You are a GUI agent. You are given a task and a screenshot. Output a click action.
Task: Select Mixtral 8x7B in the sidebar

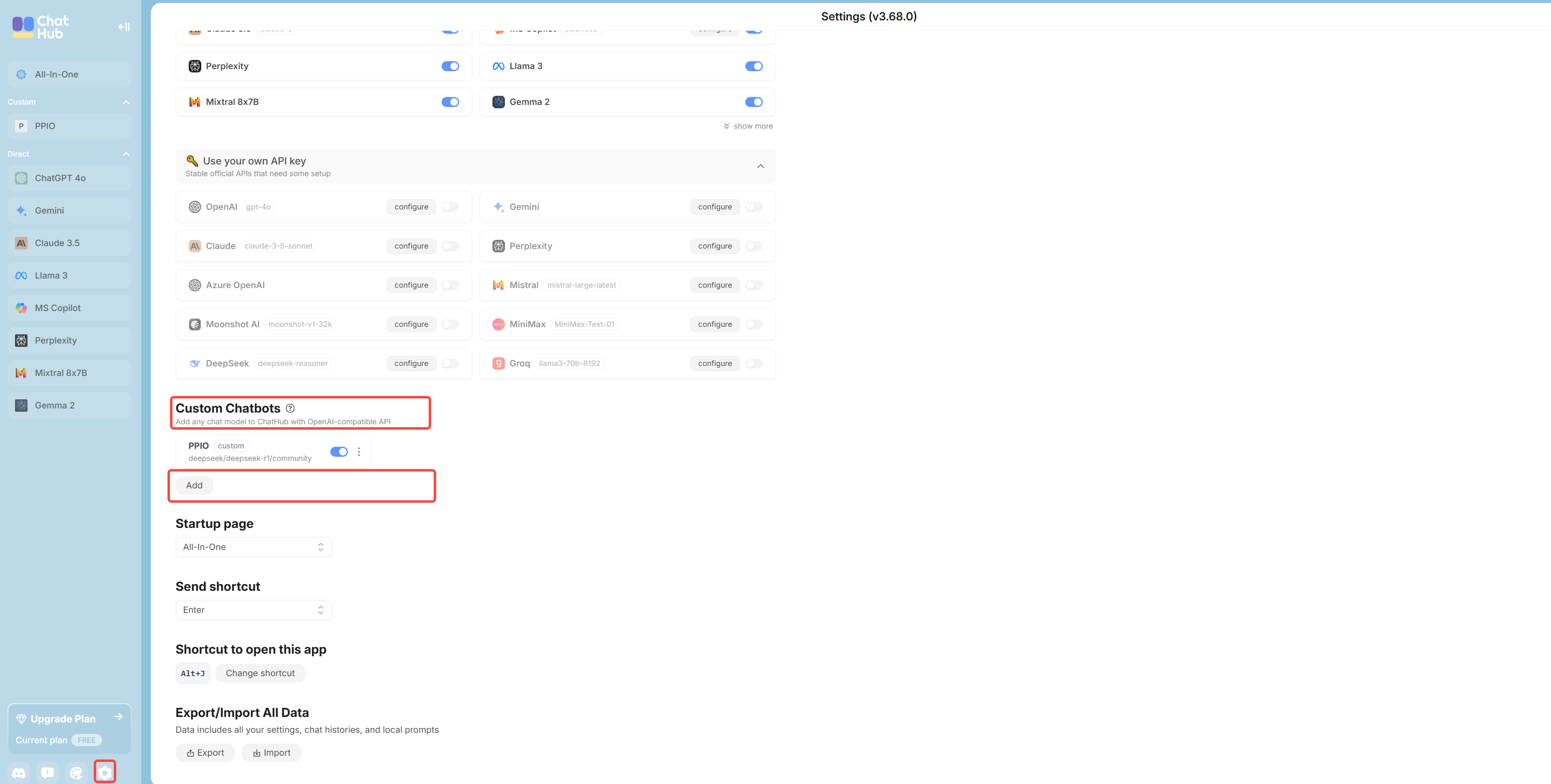[69, 373]
